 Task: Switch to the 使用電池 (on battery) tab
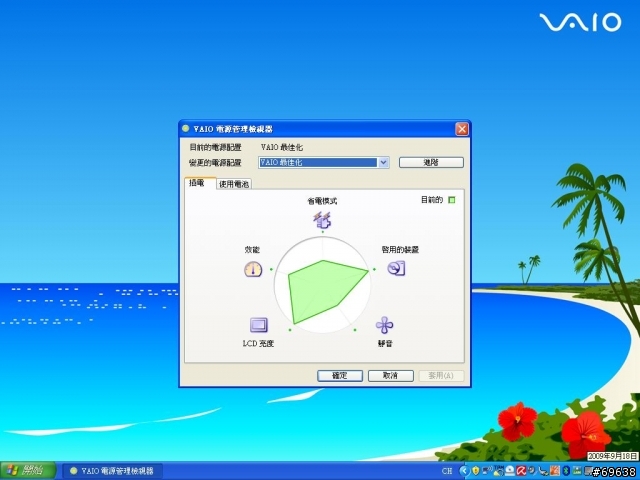coord(234,184)
